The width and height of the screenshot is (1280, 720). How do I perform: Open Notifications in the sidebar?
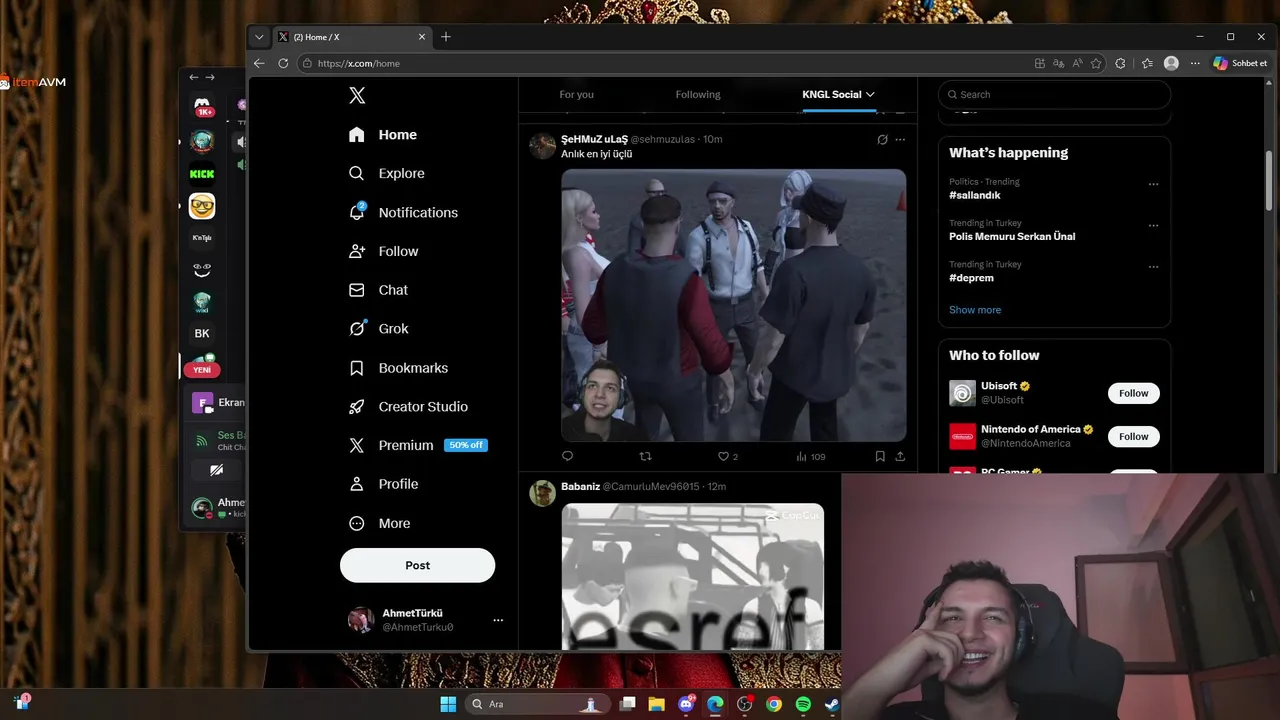click(x=403, y=212)
